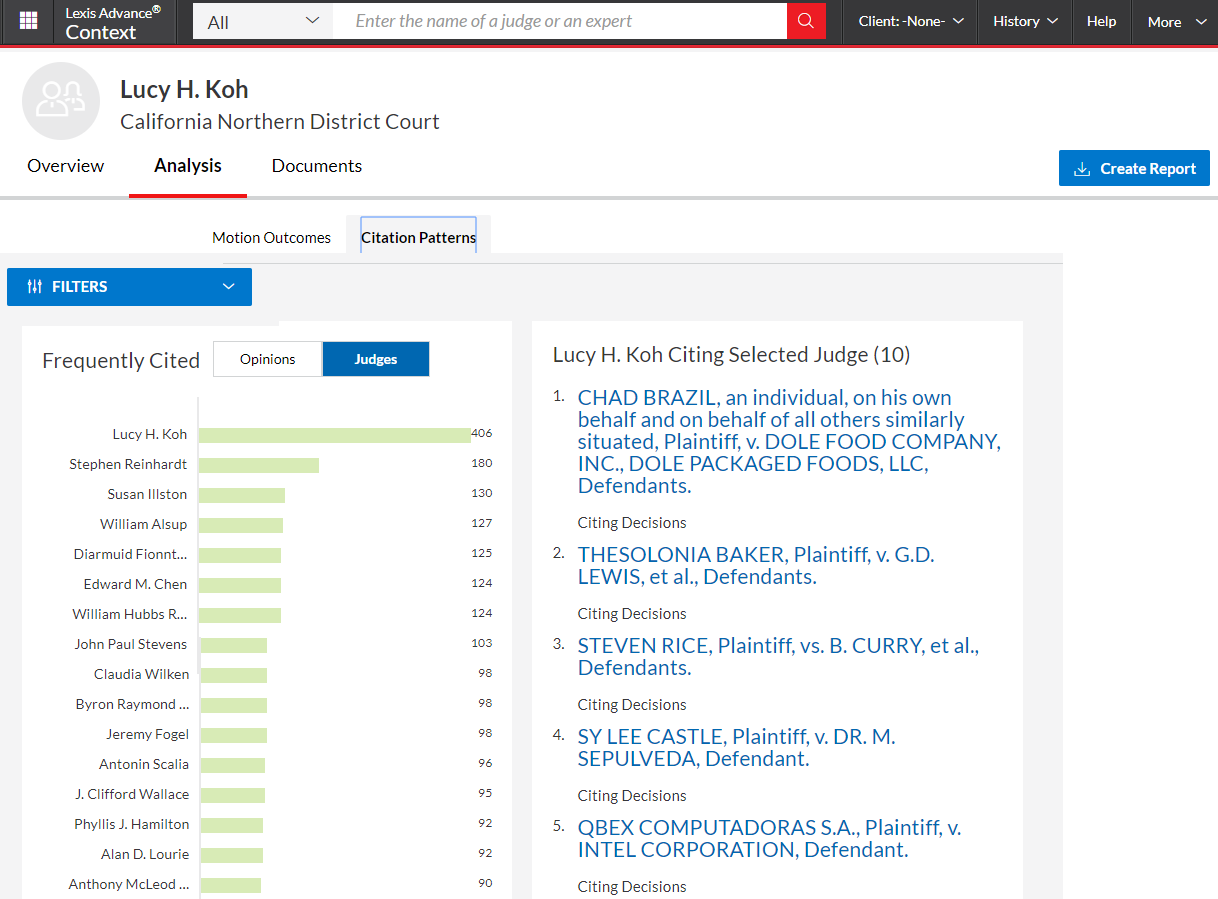
Task: Open Steven Rice vs. B. Curry case
Action: pos(778,657)
